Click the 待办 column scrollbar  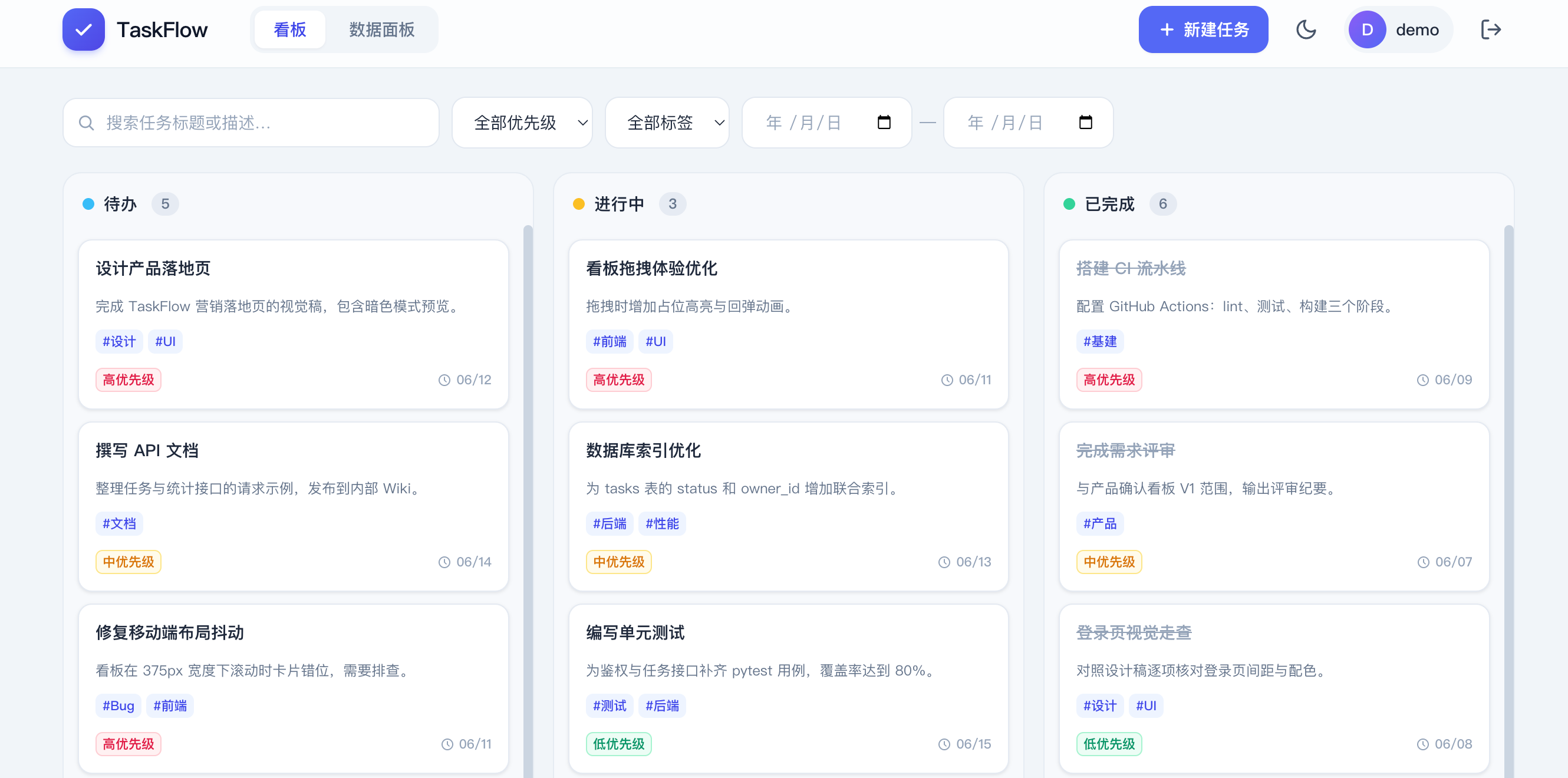pyautogui.click(x=528, y=502)
